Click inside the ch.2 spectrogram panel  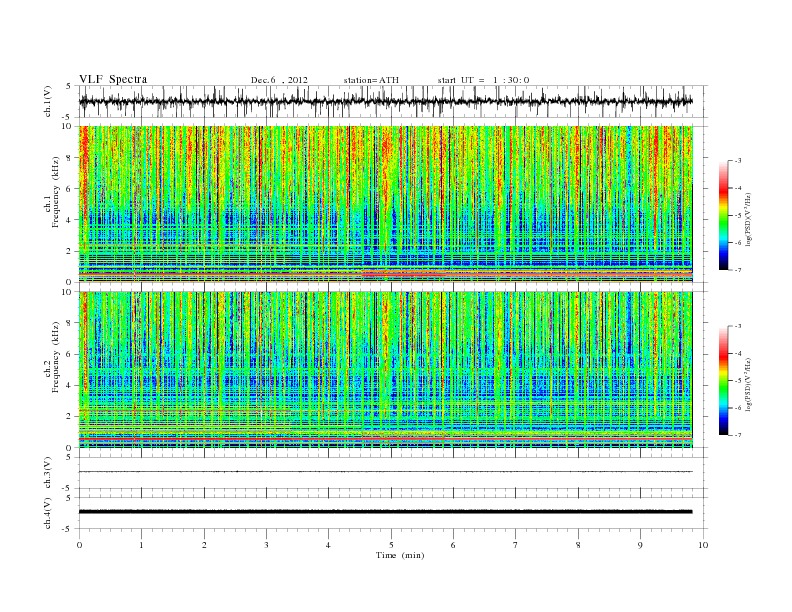386,370
